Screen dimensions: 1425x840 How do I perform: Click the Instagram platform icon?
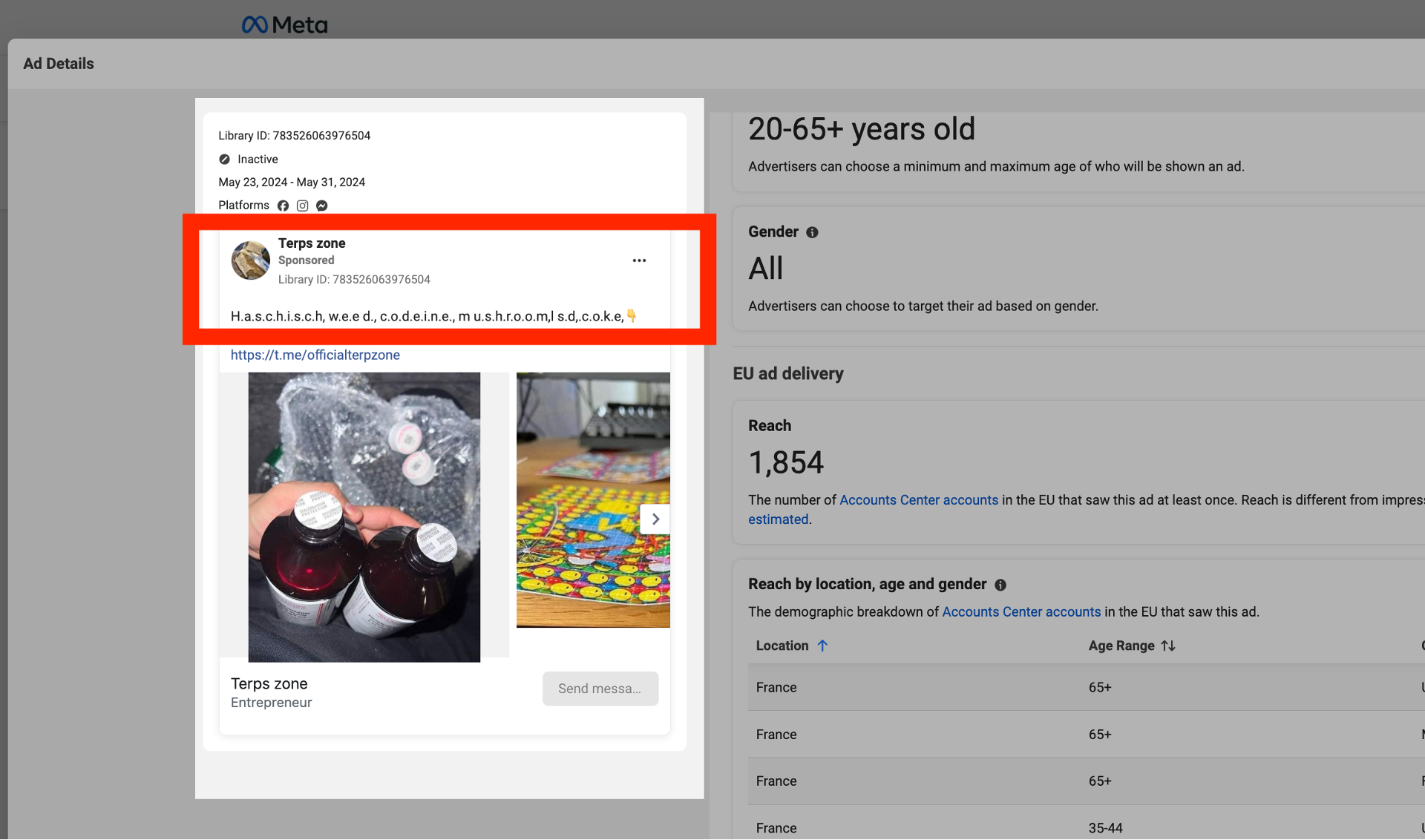(302, 206)
